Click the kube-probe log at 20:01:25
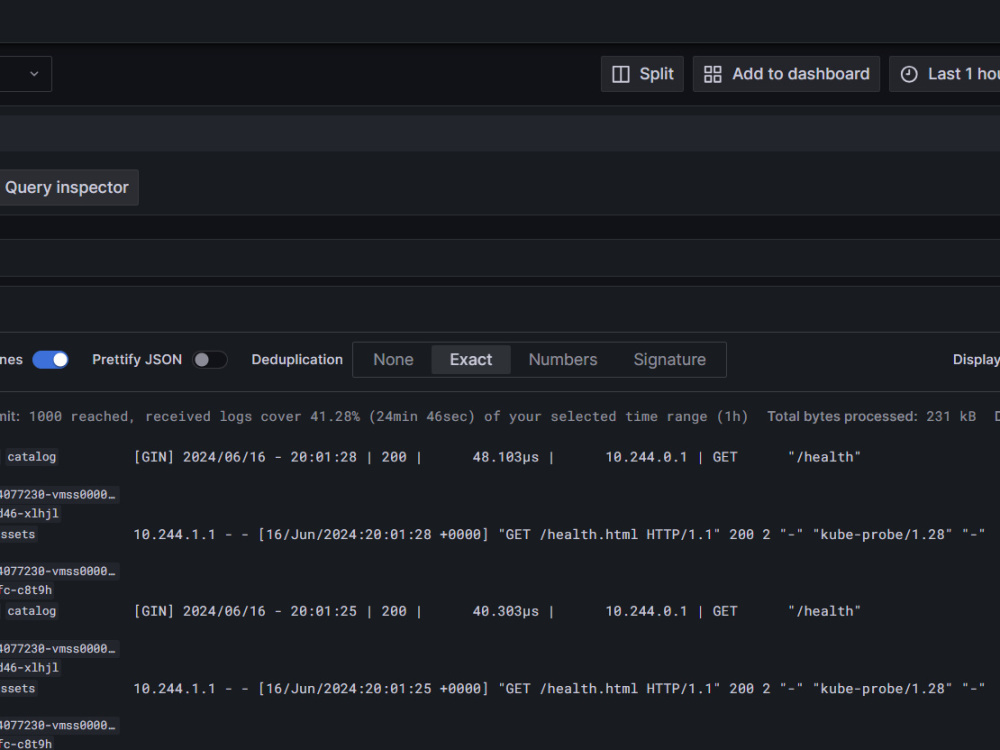Viewport: 1000px width, 750px height. [559, 689]
